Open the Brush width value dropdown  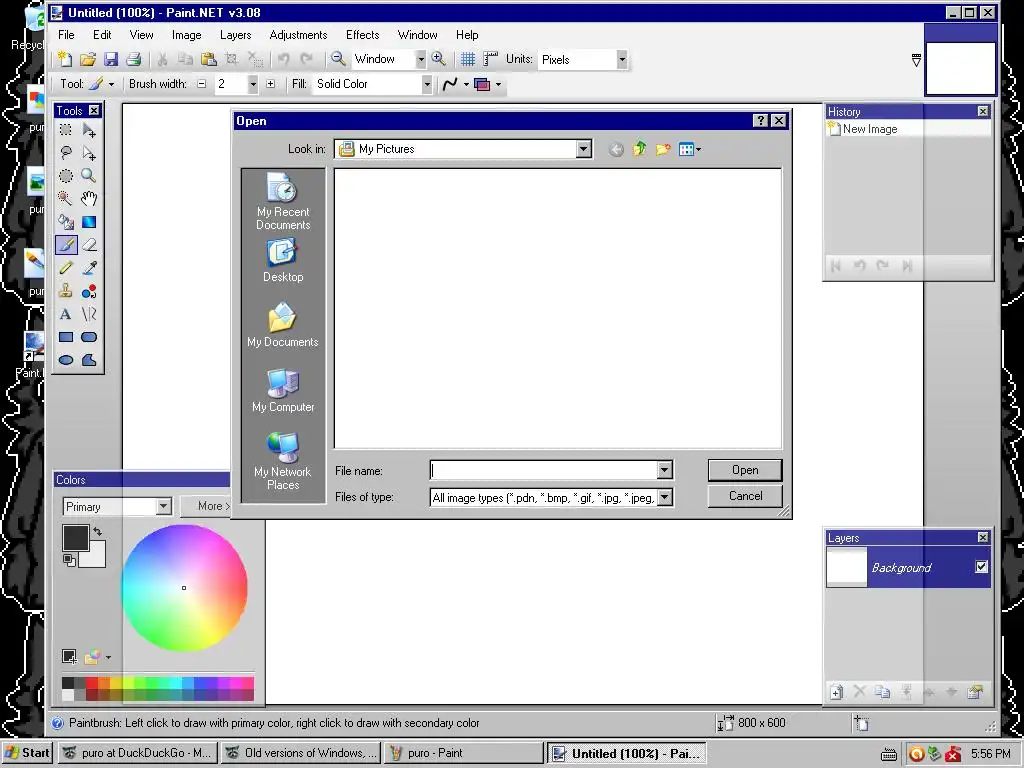tap(253, 84)
